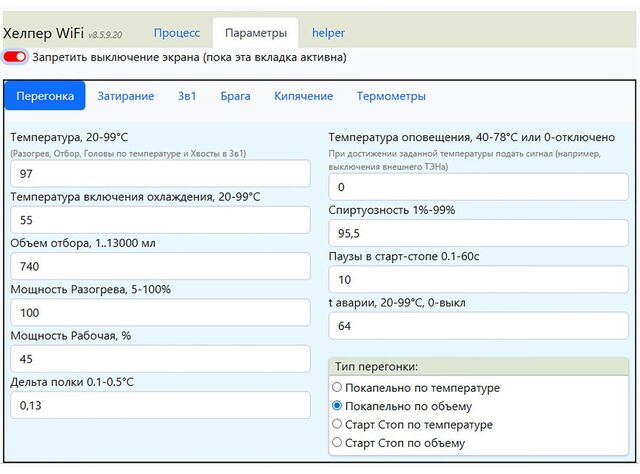The height and width of the screenshot is (474, 640).
Task: Edit the Мощность Рабочая field showing 45
Action: coord(160,359)
